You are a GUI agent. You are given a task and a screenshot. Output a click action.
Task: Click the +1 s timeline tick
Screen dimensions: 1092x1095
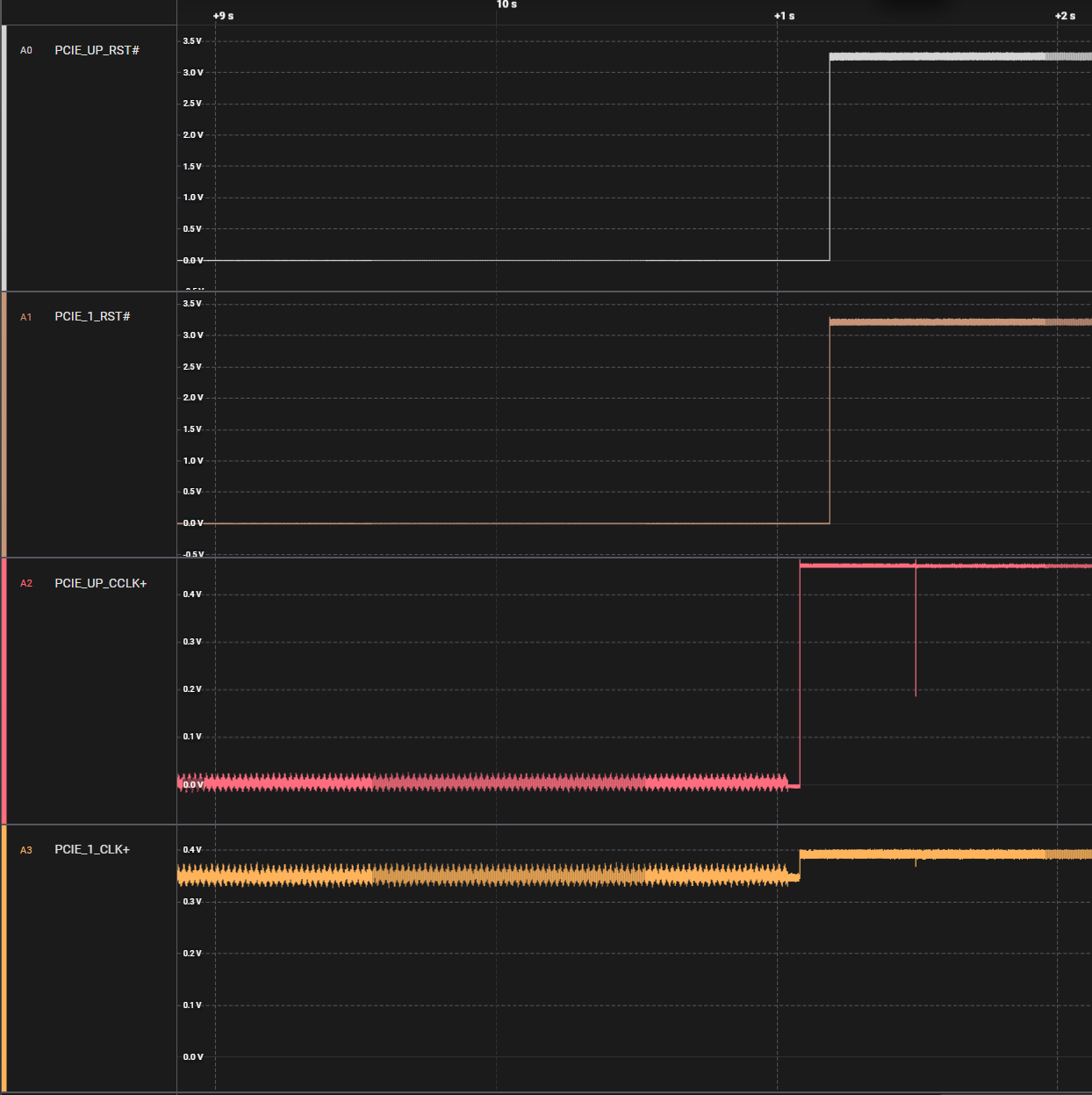tap(784, 16)
